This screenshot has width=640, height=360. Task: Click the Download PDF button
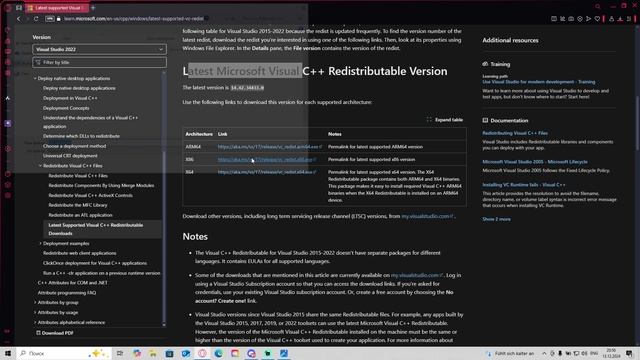pos(55,333)
